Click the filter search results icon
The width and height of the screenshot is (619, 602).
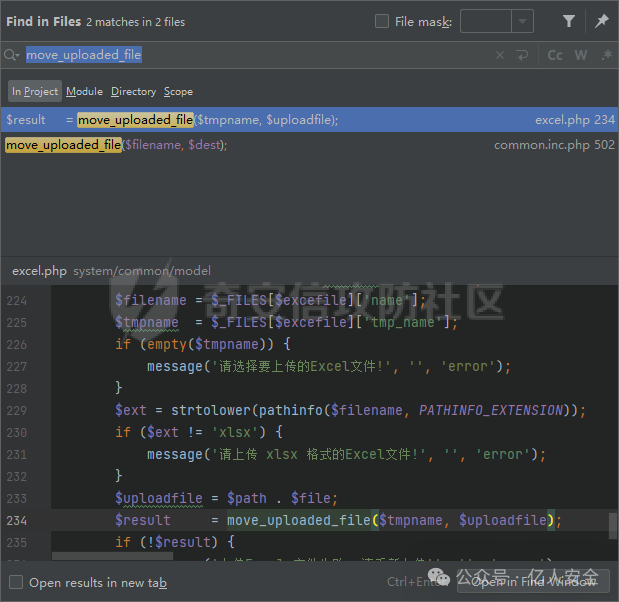tap(568, 21)
